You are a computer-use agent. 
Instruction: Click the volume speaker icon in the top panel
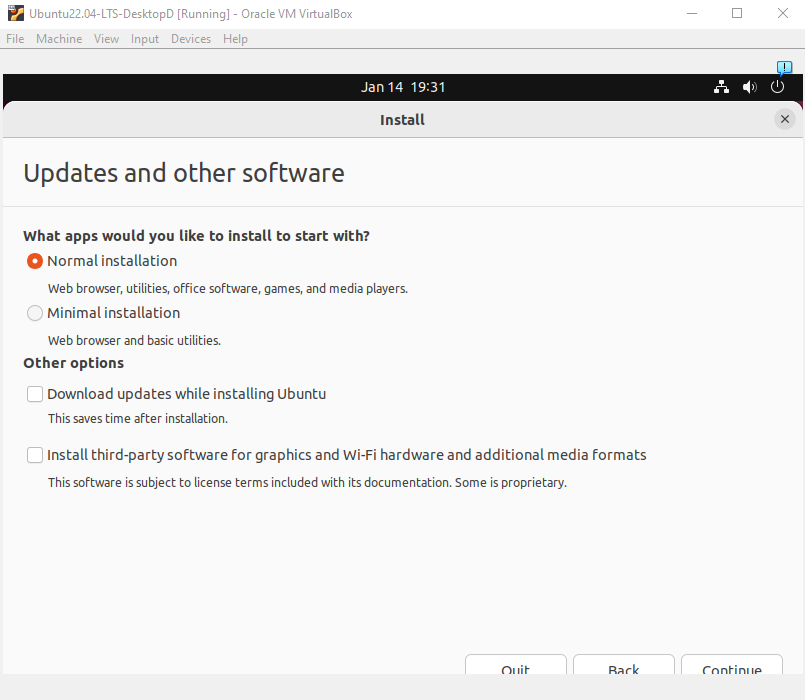(x=749, y=87)
